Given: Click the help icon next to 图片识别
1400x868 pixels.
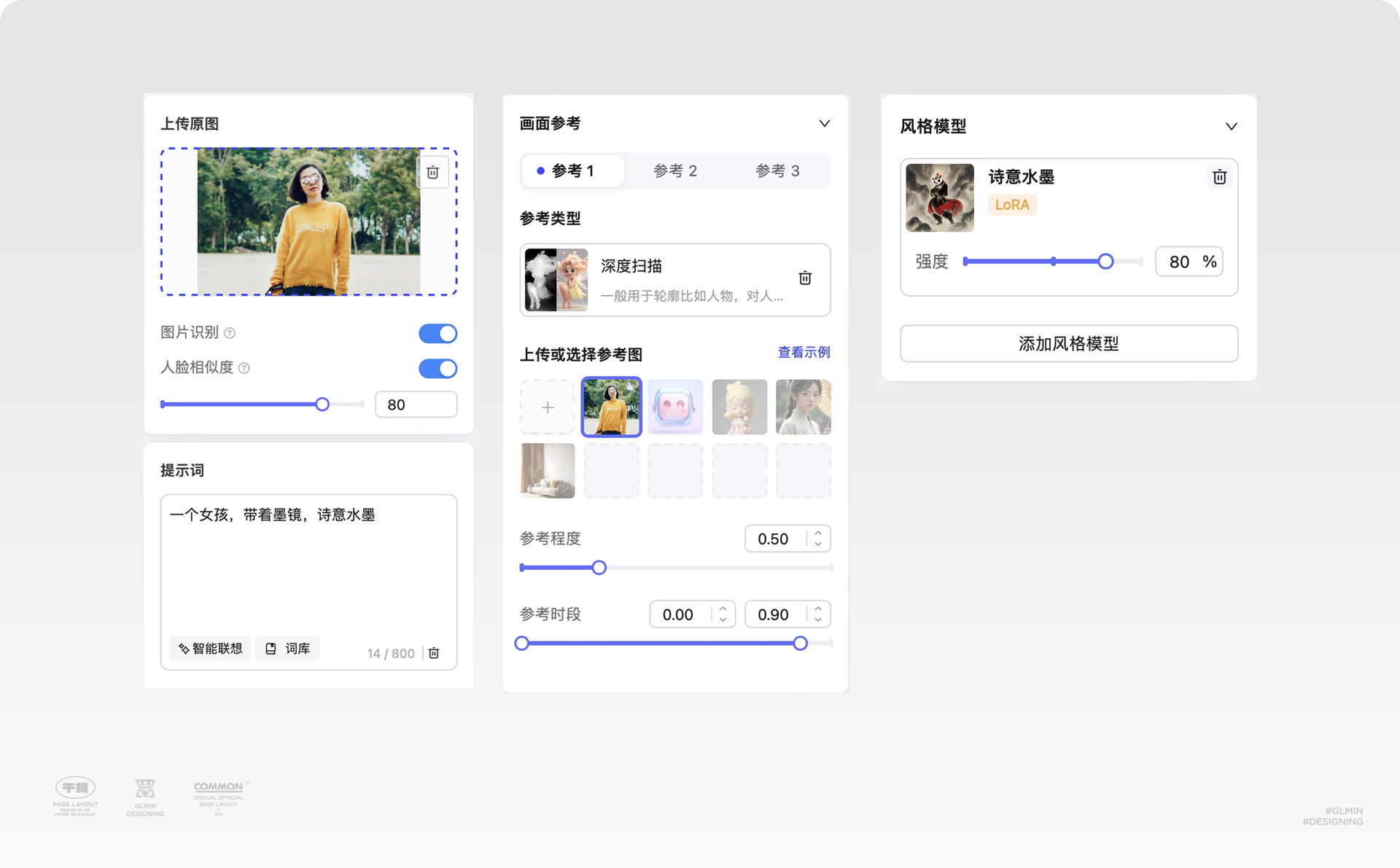Looking at the screenshot, I should [230, 333].
